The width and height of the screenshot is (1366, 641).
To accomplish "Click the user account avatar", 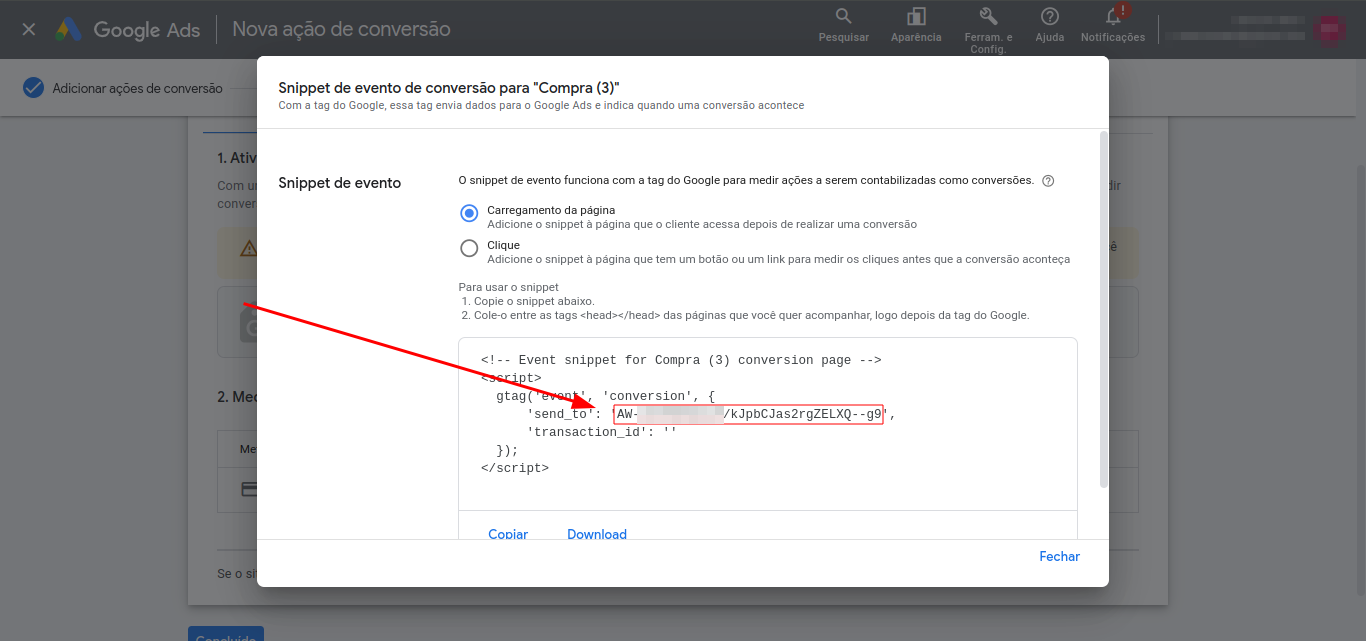I will pyautogui.click(x=1330, y=30).
